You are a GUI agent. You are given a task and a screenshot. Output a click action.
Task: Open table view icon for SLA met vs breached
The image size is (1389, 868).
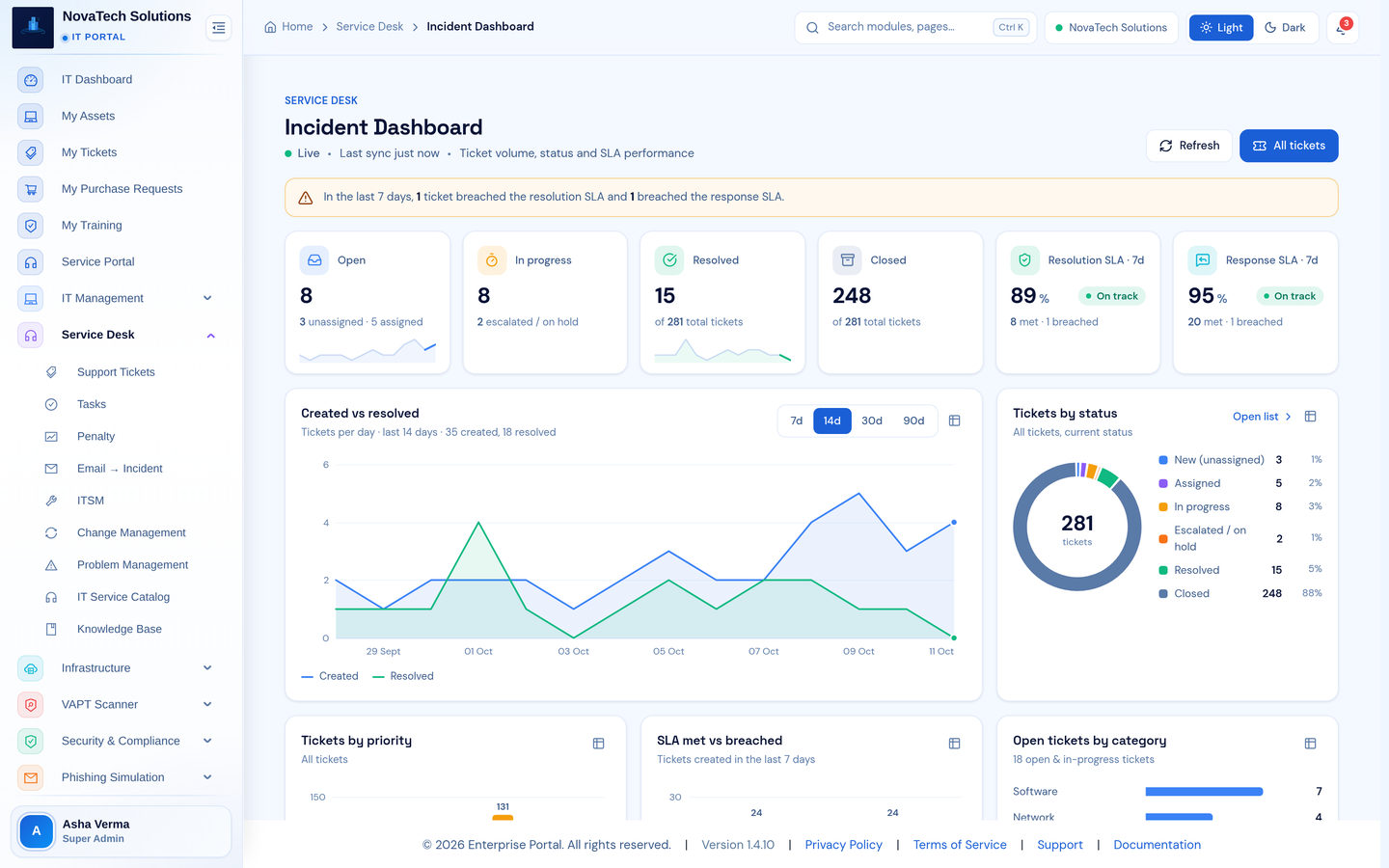point(954,744)
